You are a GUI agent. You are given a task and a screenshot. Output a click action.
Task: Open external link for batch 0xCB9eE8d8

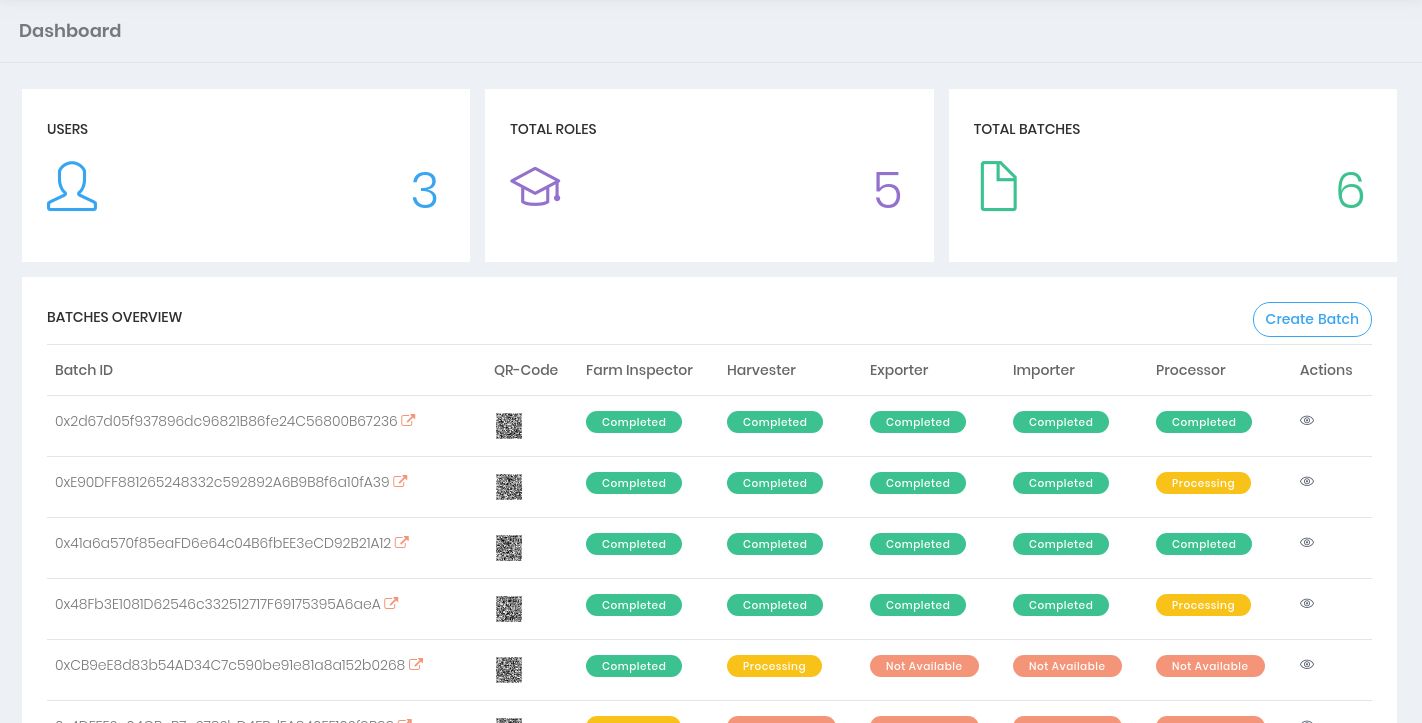tap(416, 665)
